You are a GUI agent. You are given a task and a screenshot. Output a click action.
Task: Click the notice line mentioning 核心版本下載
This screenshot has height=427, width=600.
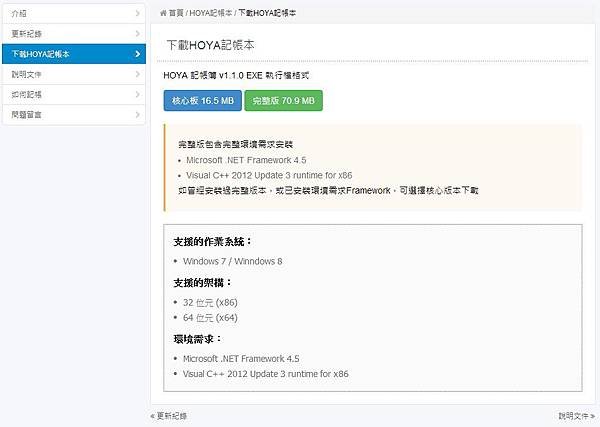pyautogui.click(x=328, y=191)
